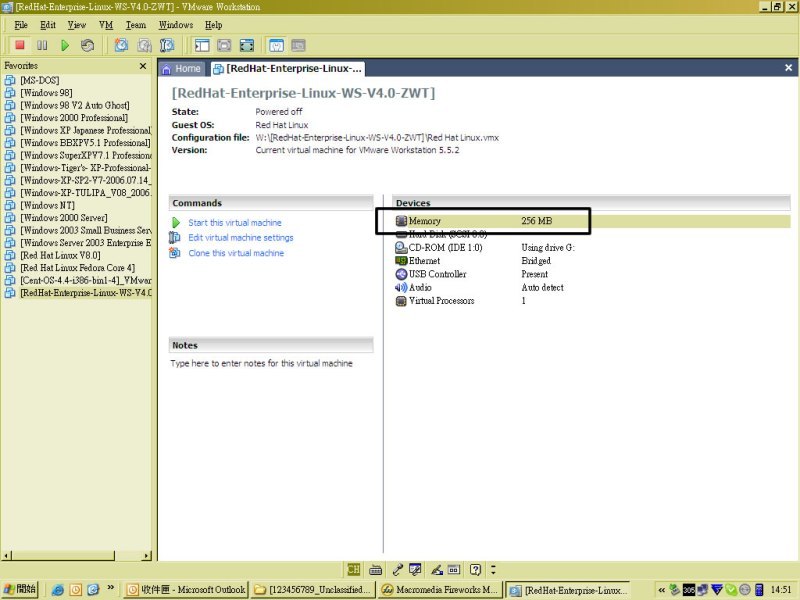Image resolution: width=800 pixels, height=600 pixels.
Task: Select [Windows 98 V2 Auto Ghost] in Favorites
Action: click(74, 105)
